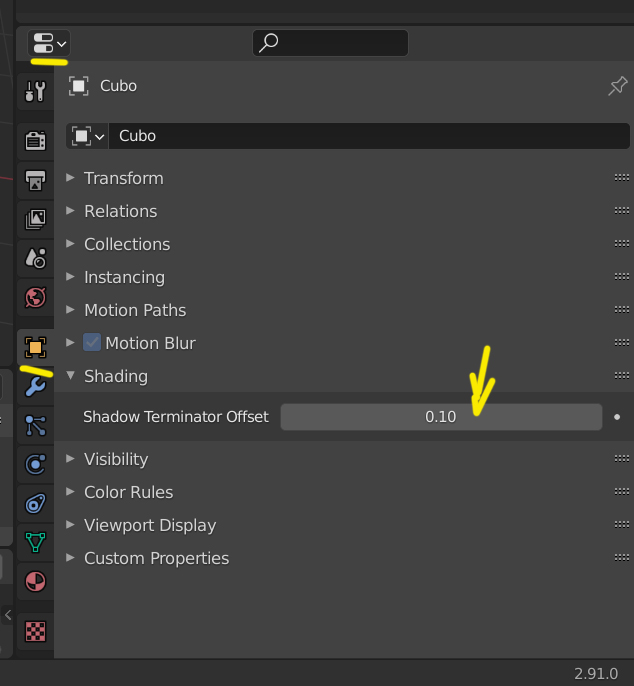
Task: Open the Tool properties tab
Action: coord(36,92)
